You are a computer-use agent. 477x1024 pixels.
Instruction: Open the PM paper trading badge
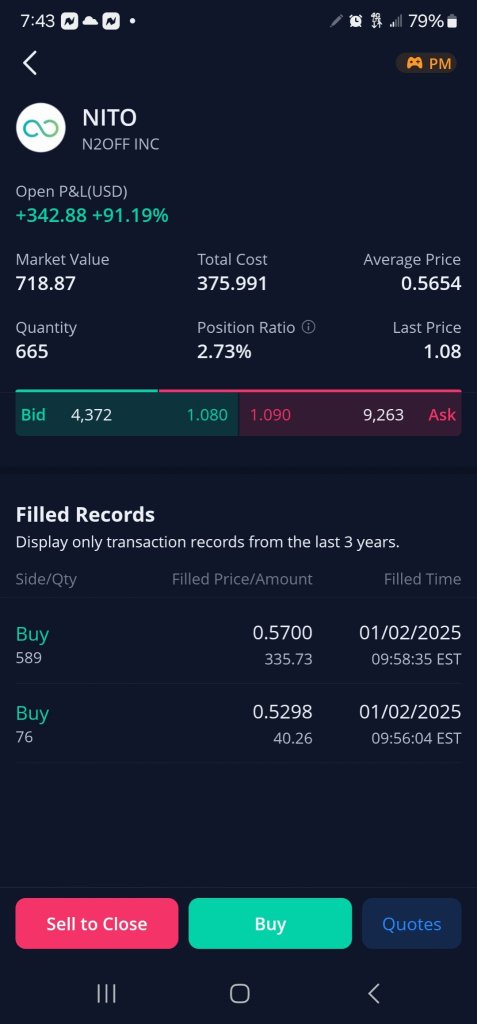pyautogui.click(x=427, y=63)
